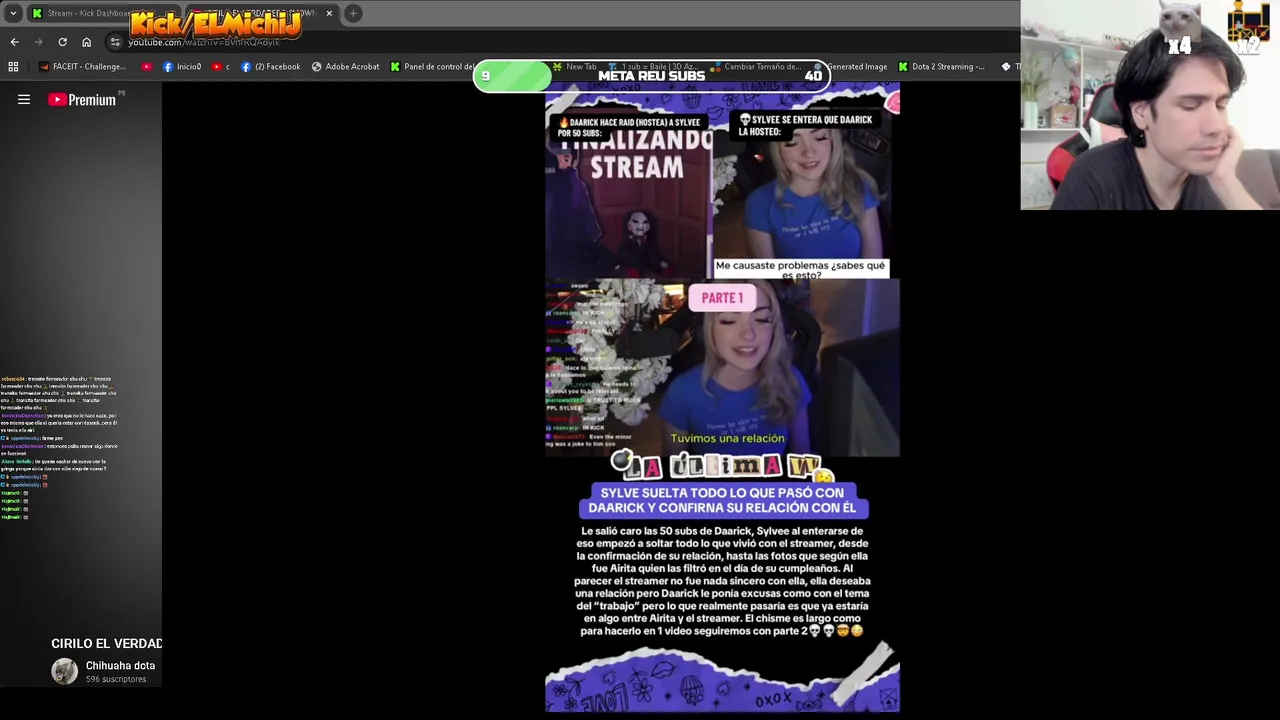This screenshot has width=1280, height=720.
Task: Open the Chihuahua dota channel avatar
Action: 65,672
